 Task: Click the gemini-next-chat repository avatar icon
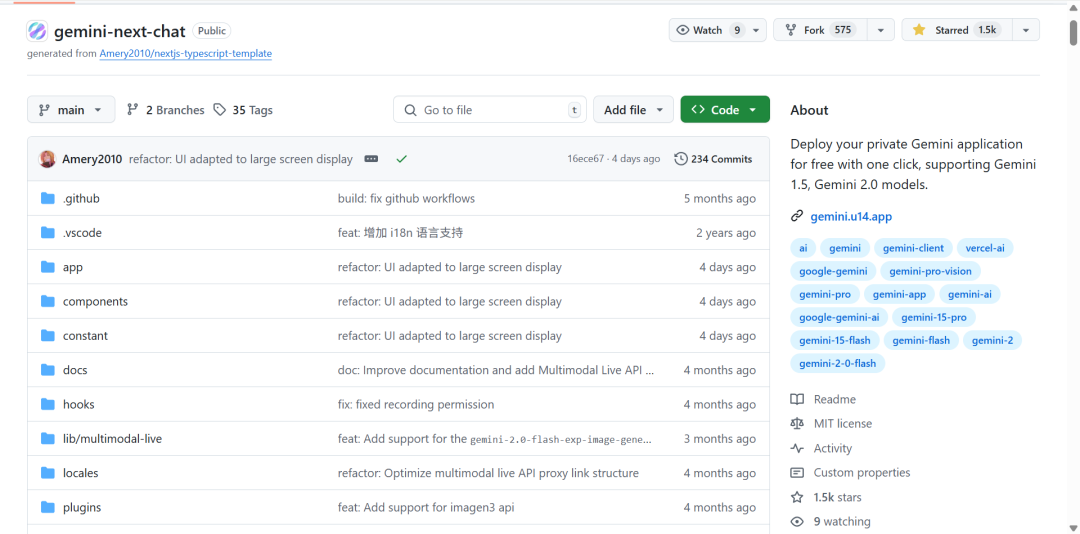point(37,31)
